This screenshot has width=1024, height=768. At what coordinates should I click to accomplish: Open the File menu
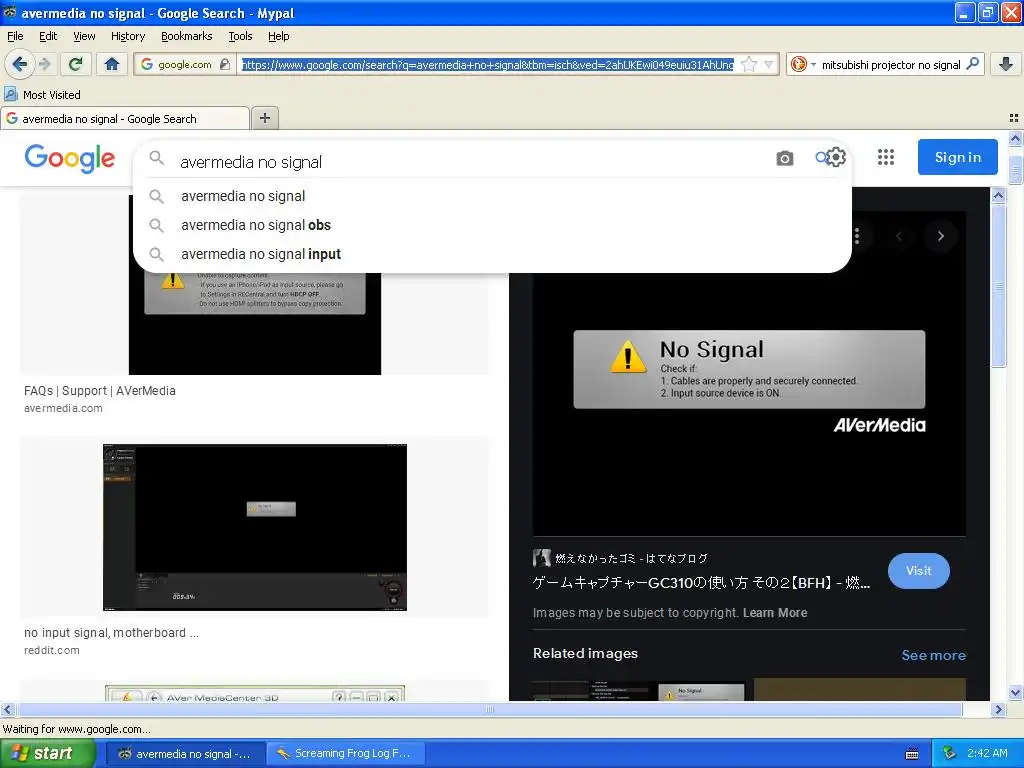coord(15,36)
